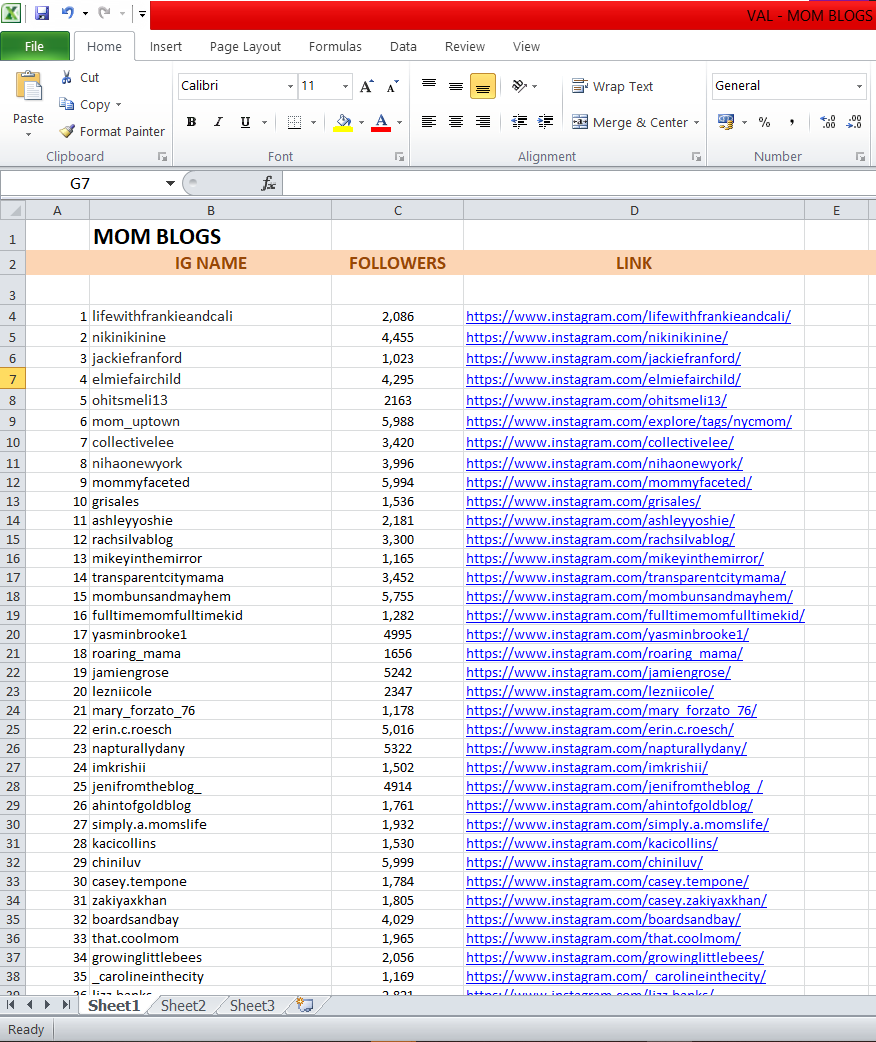Decrease font size with Shrink Font icon
Screen dimensions: 876x1042
pos(393,86)
